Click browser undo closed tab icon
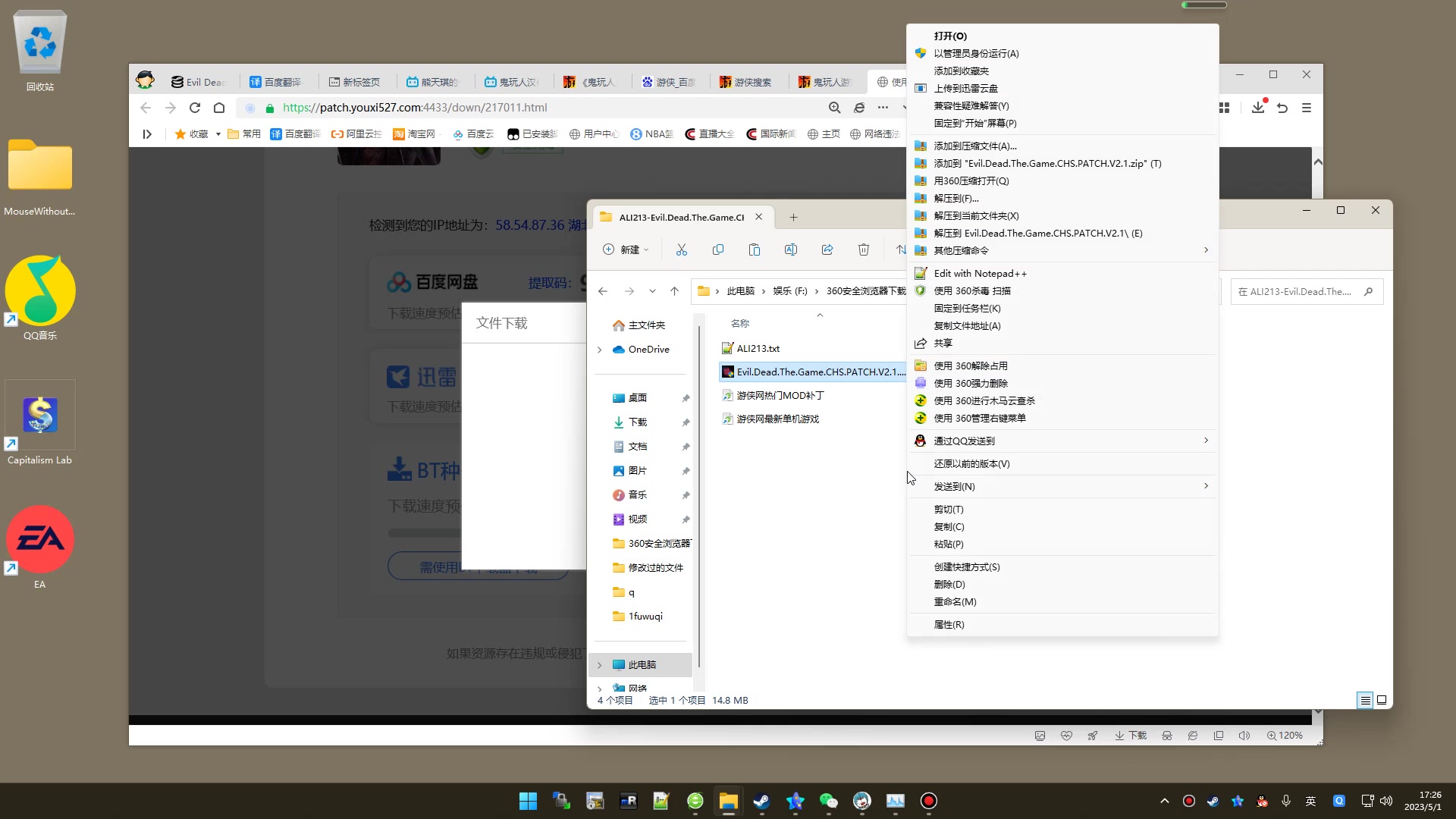This screenshot has width=1456, height=819. [1282, 108]
